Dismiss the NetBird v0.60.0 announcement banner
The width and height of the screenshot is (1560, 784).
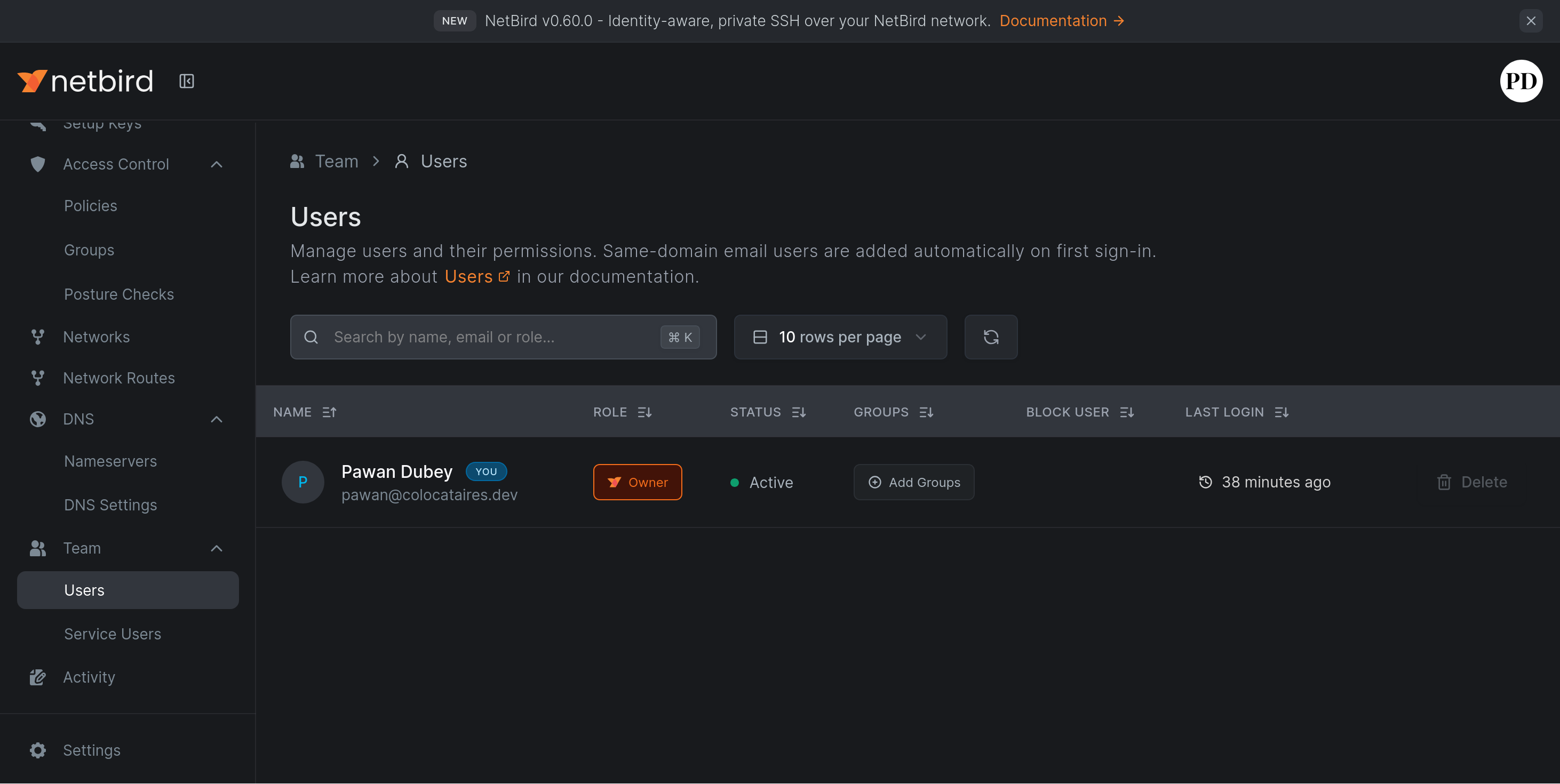tap(1530, 21)
